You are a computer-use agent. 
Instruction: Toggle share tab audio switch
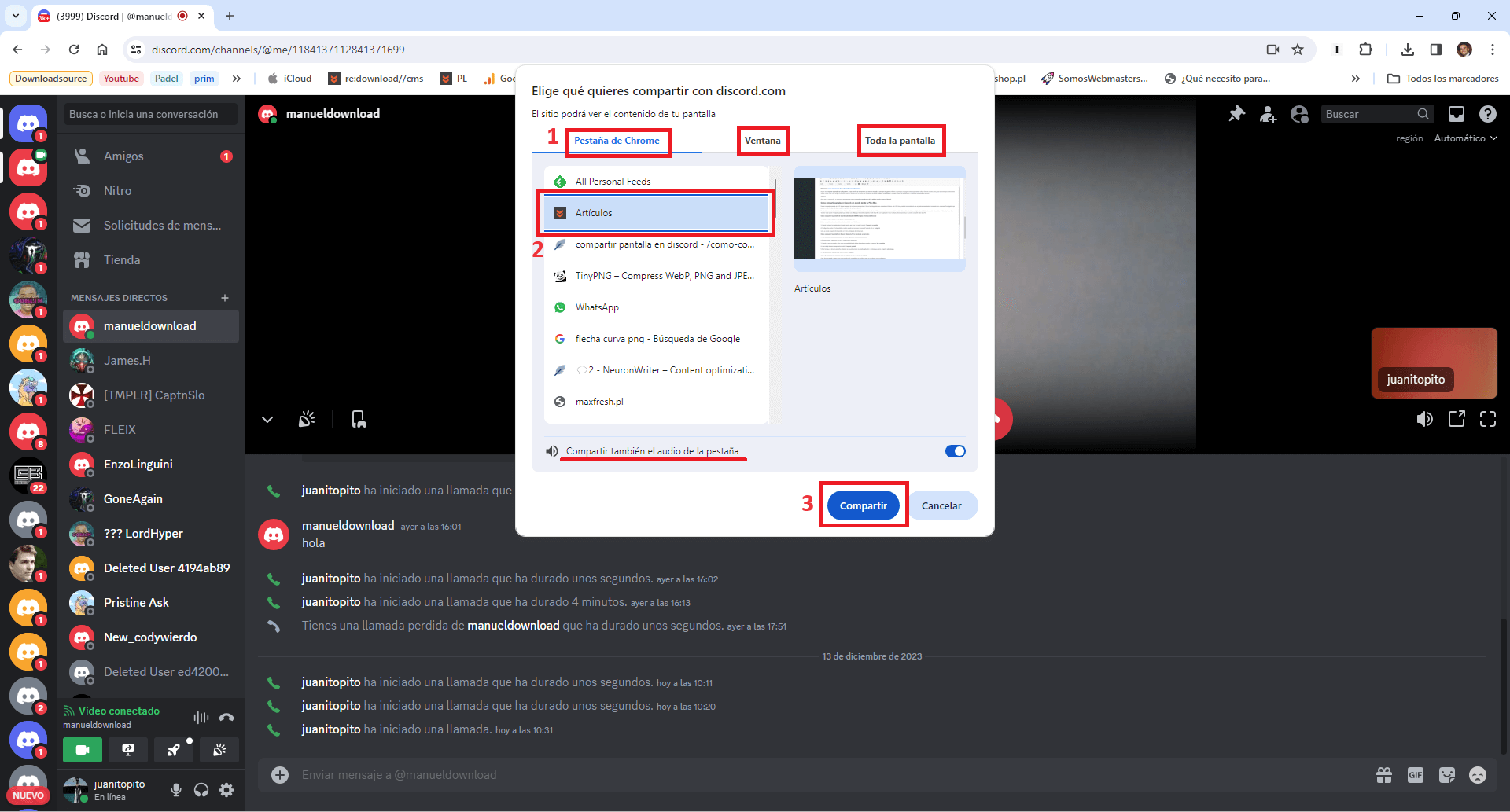coord(955,451)
